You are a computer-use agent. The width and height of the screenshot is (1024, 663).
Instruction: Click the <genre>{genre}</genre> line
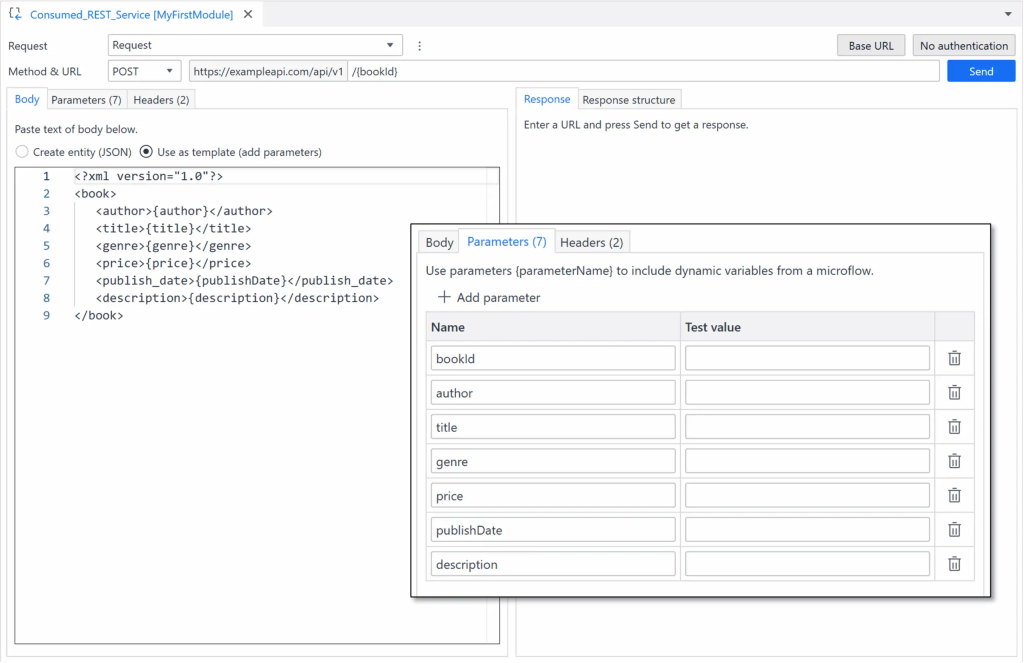pos(174,246)
